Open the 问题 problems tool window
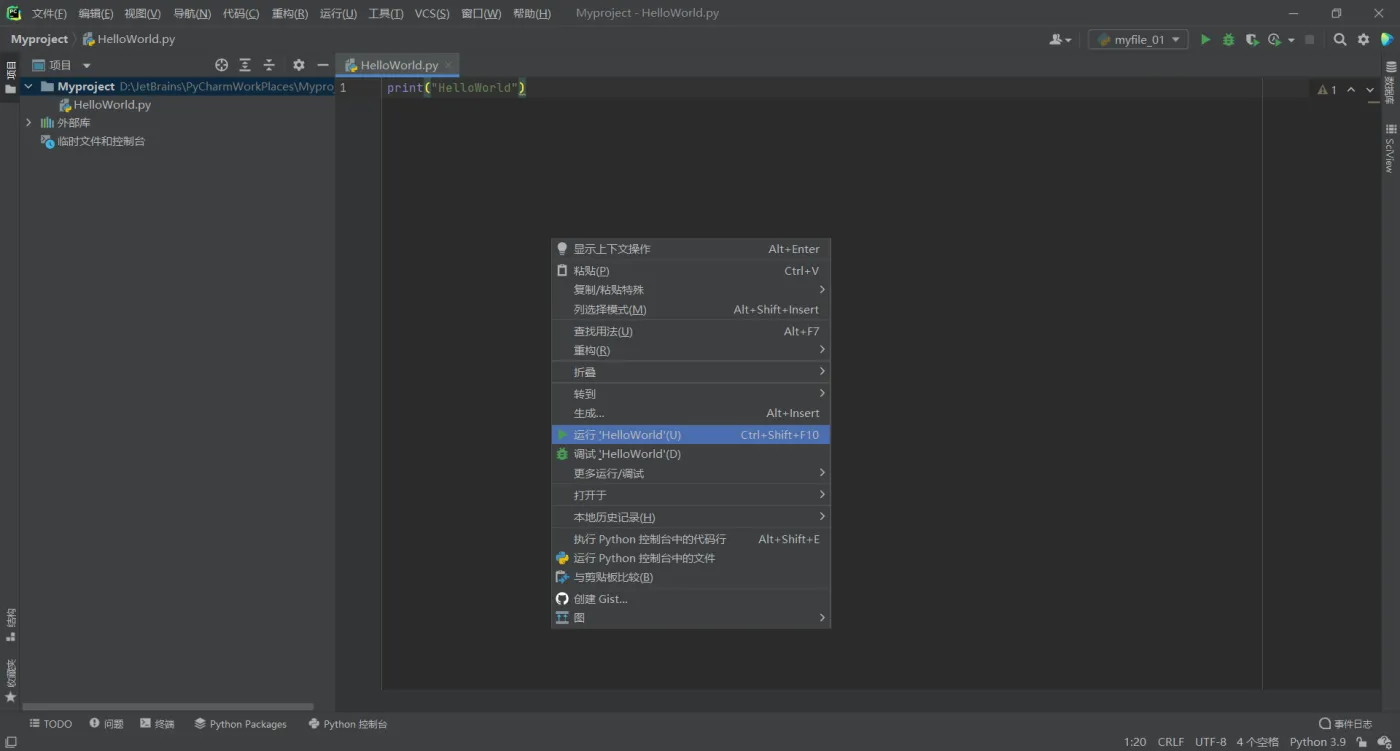This screenshot has width=1400, height=751. pyautogui.click(x=107, y=724)
